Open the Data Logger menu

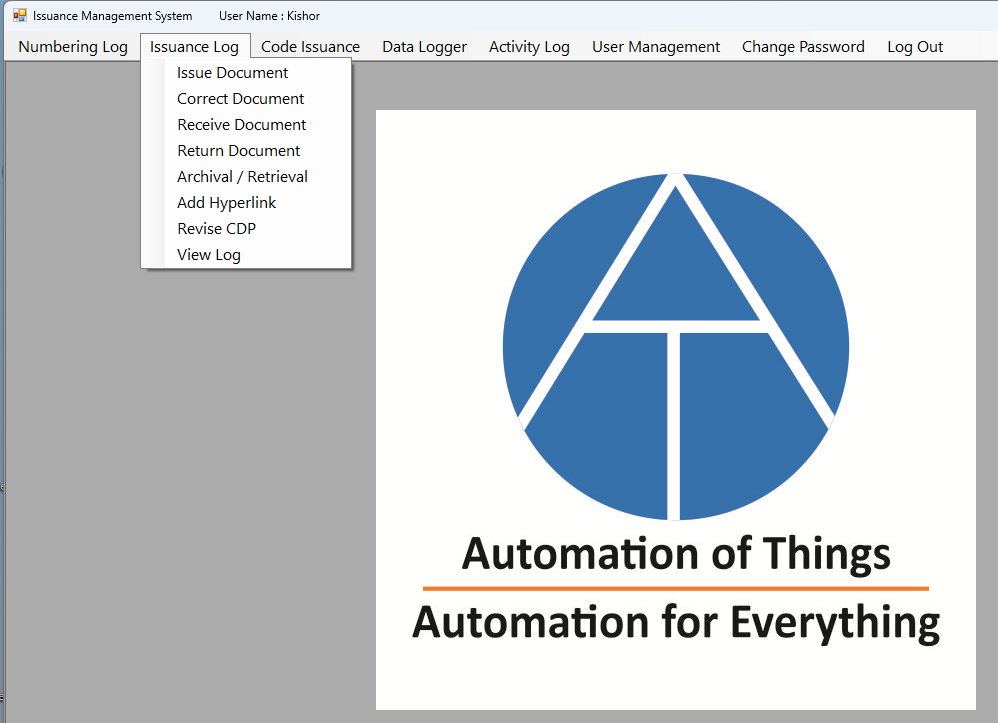click(x=425, y=46)
